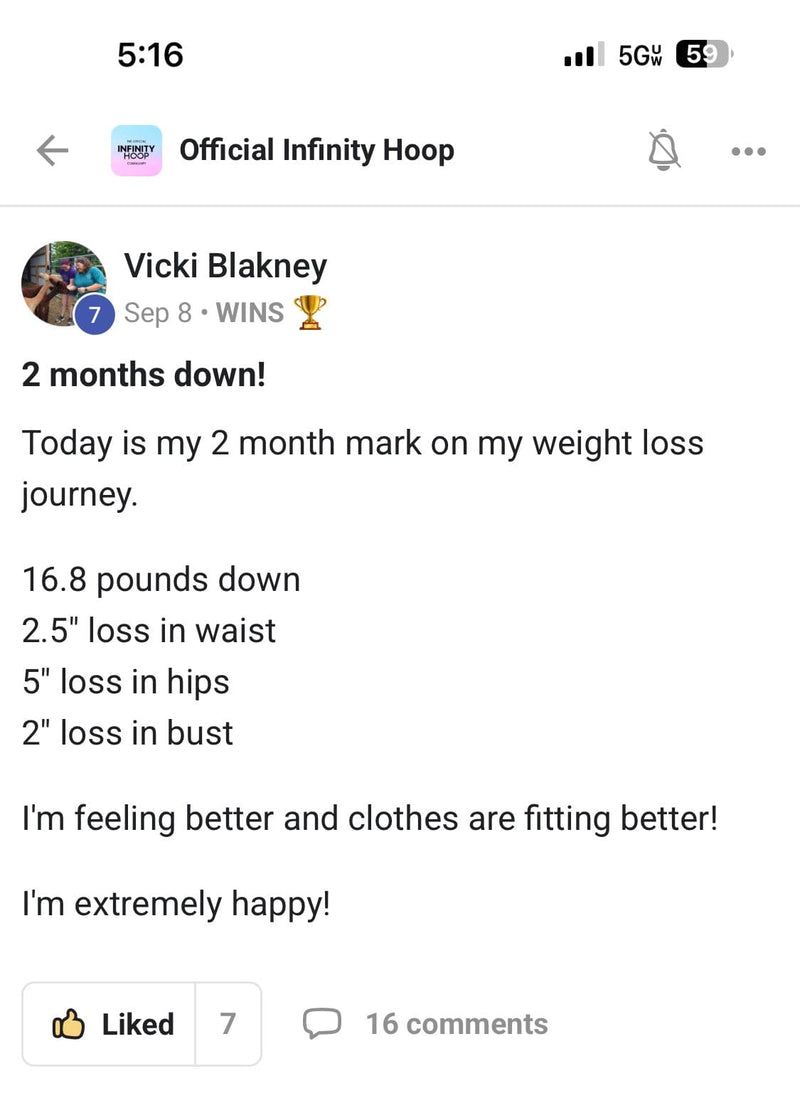Open the Infinity Hoop community logo

pos(135,151)
